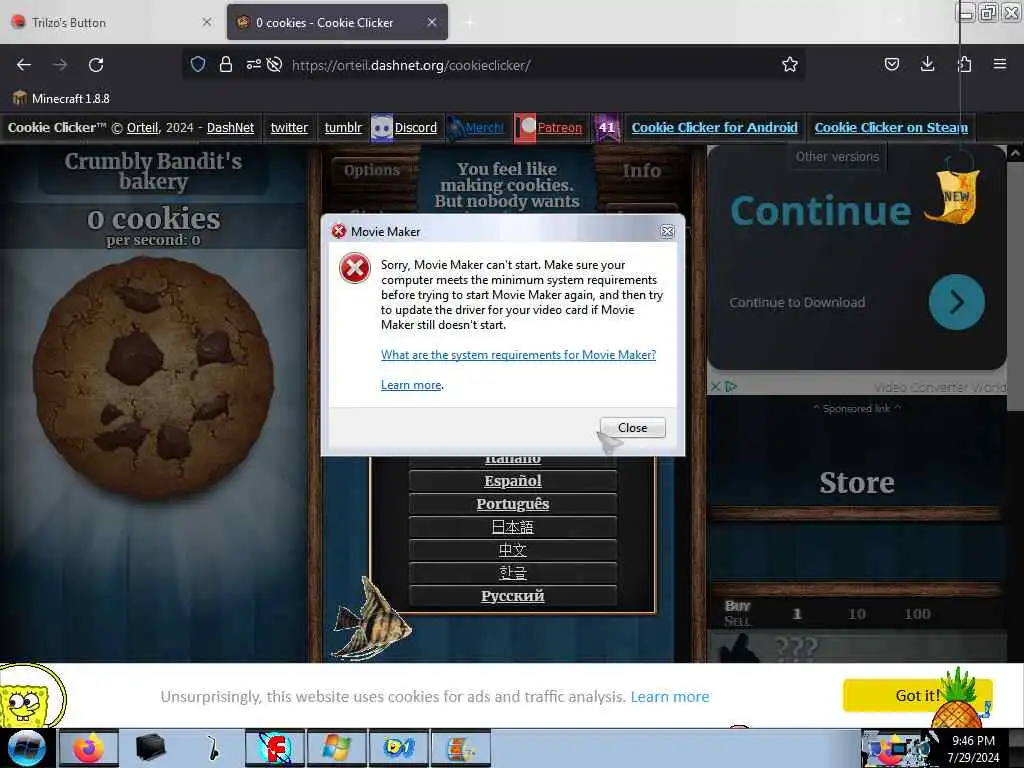1024x768 pixels.
Task: Click the X on Movie Maker dialog title bar
Action: [667, 231]
